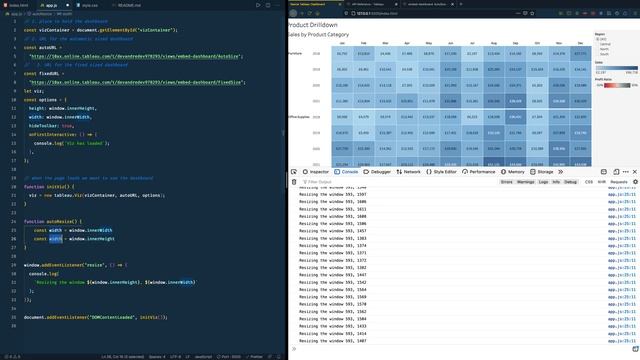Open the Memory devtools panel
Image resolution: width=640 pixels, height=360 pixels.
click(513, 172)
